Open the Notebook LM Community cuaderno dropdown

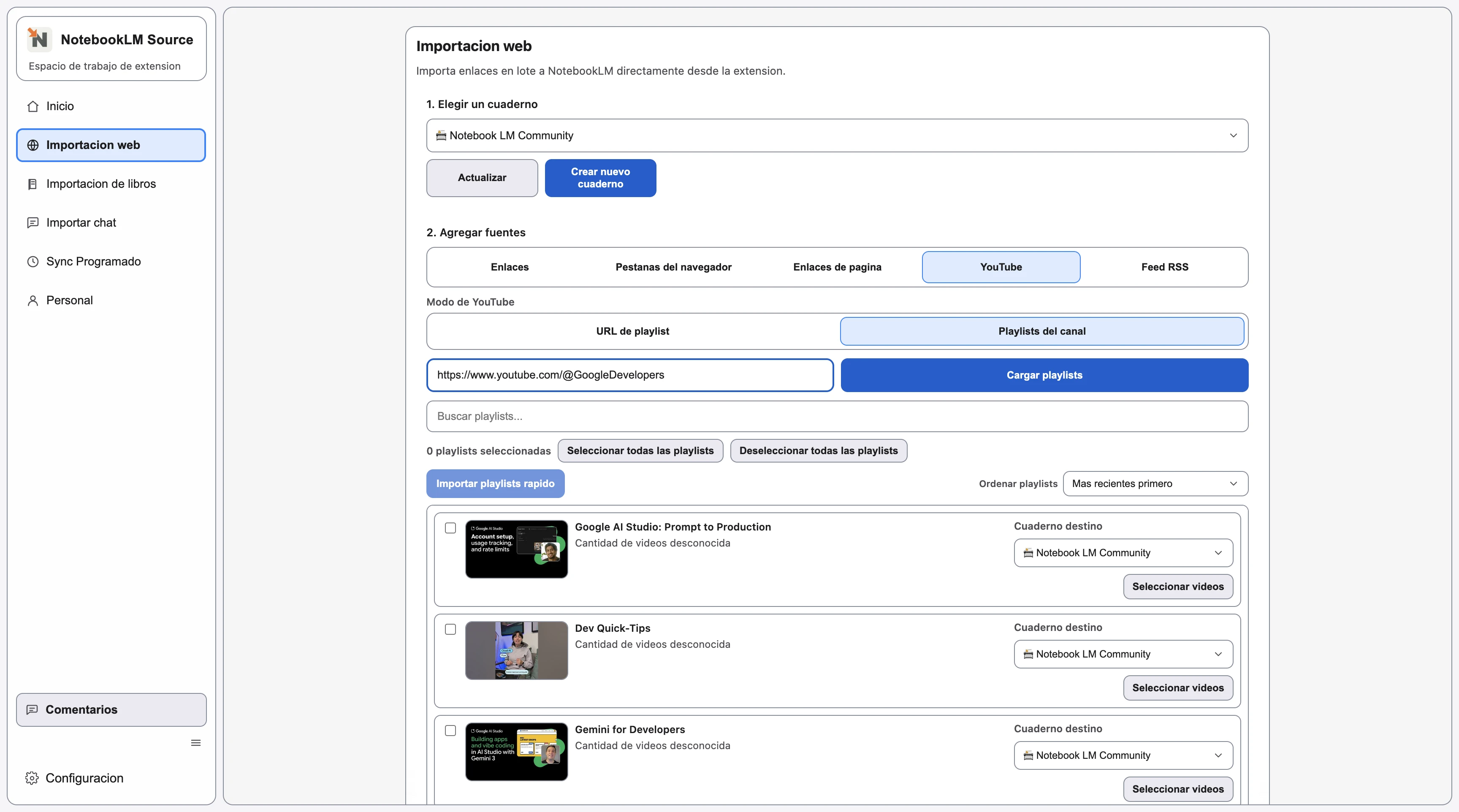click(x=837, y=135)
